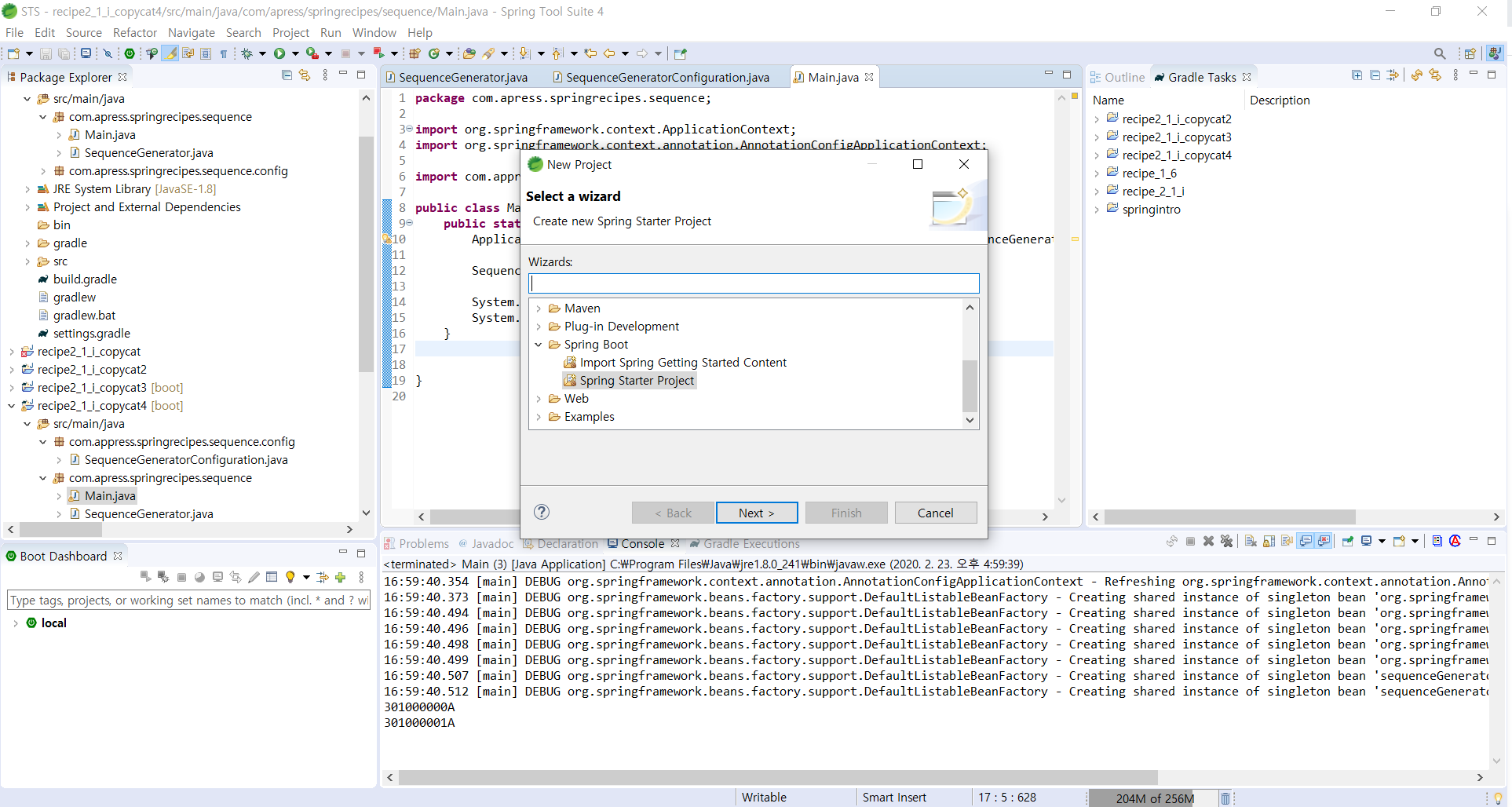Click Remove Launch icon in Console toolbar
Image resolution: width=1512 pixels, height=807 pixels.
1209,541
